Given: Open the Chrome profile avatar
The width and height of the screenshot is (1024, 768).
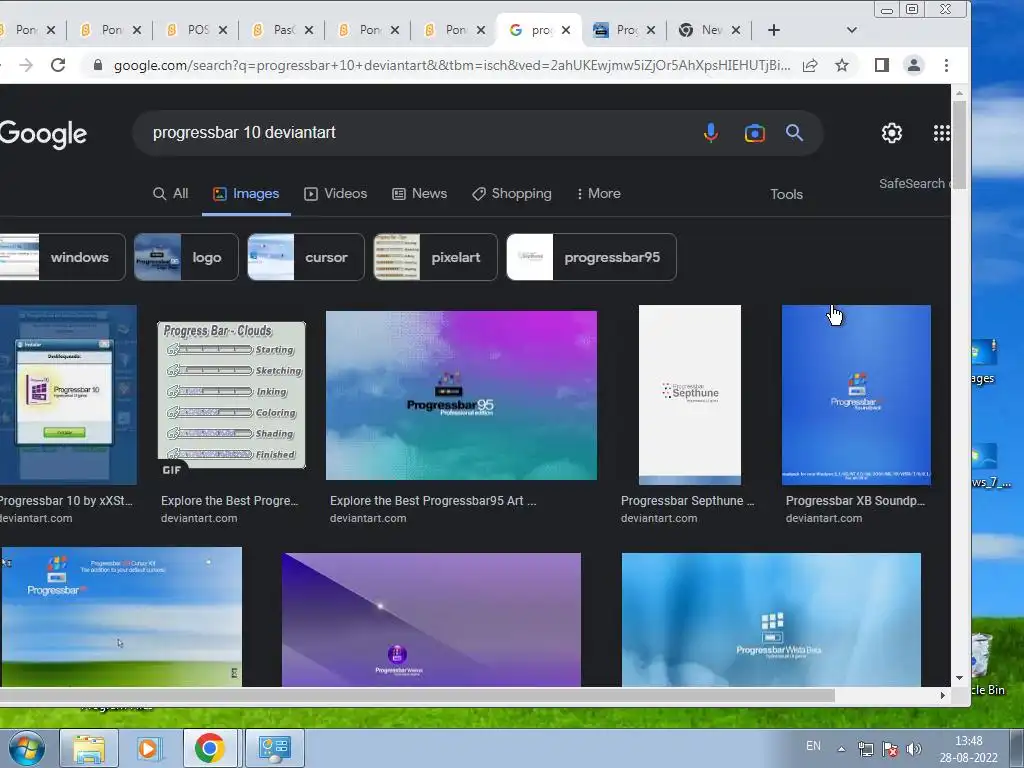Looking at the screenshot, I should click(914, 65).
